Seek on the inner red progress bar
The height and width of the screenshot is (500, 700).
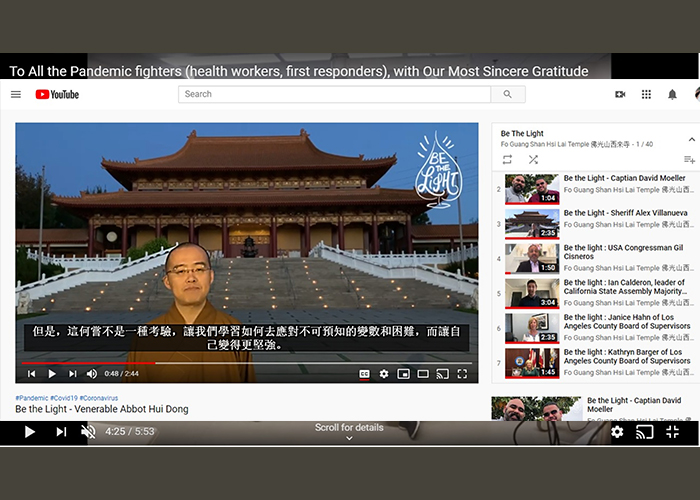click(x=246, y=363)
